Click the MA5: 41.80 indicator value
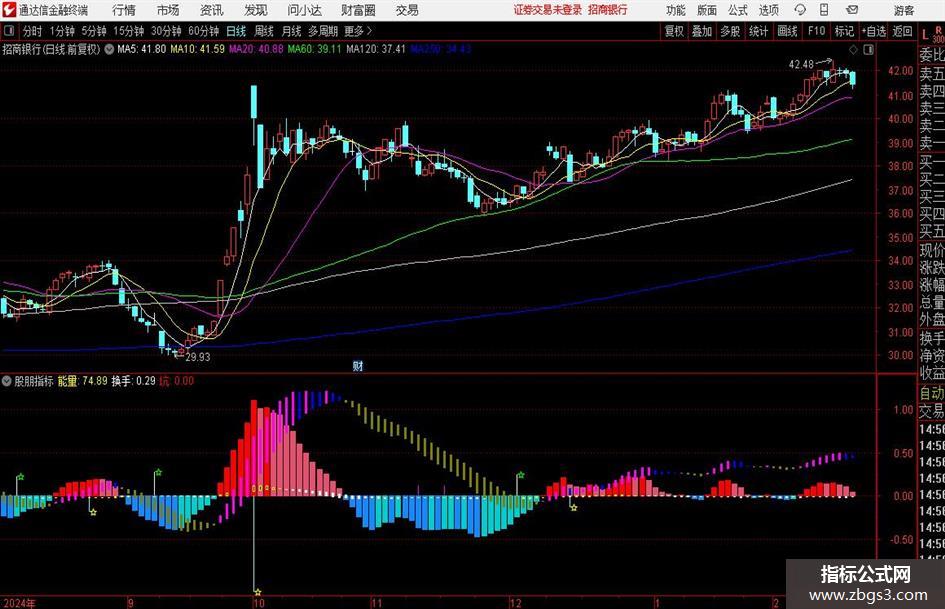The height and width of the screenshot is (609, 945). pos(142,49)
